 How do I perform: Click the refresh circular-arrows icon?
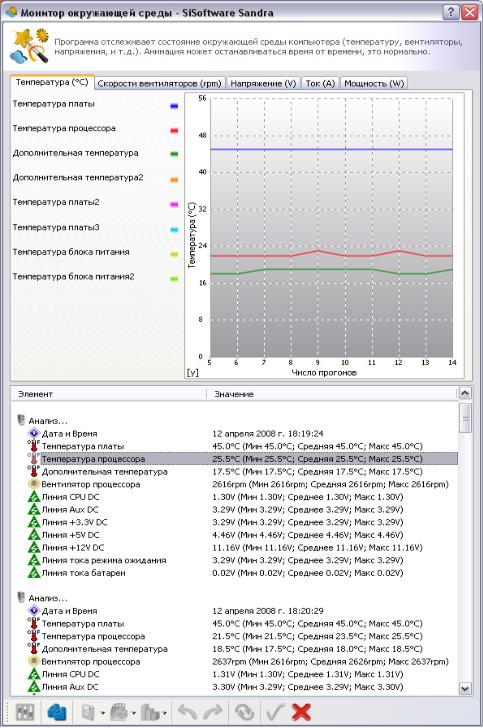245,712
